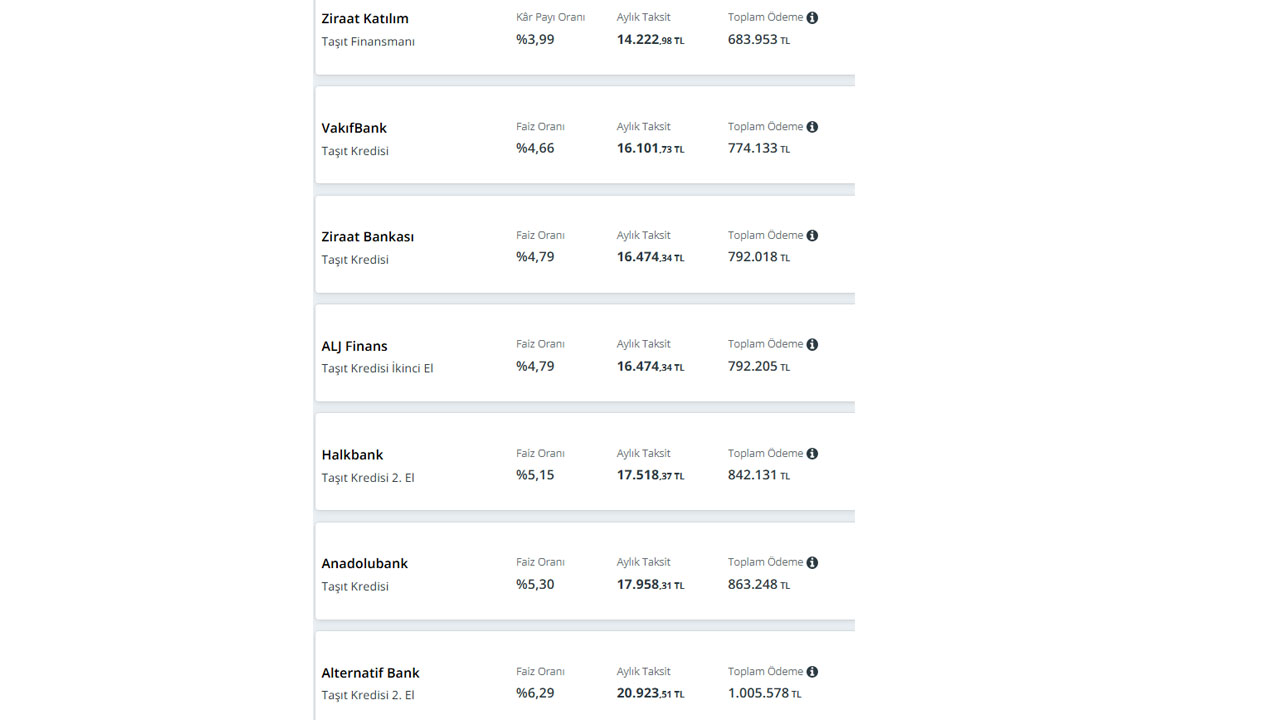This screenshot has height=720, width=1280.
Task: Show Alternatif Bank total payment info
Action: point(812,672)
